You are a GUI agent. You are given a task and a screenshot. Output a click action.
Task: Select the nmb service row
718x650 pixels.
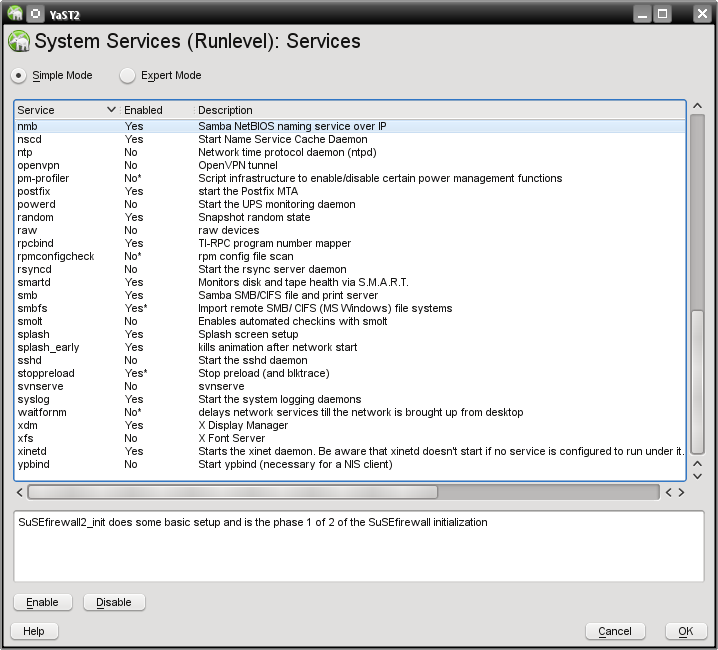coord(350,126)
